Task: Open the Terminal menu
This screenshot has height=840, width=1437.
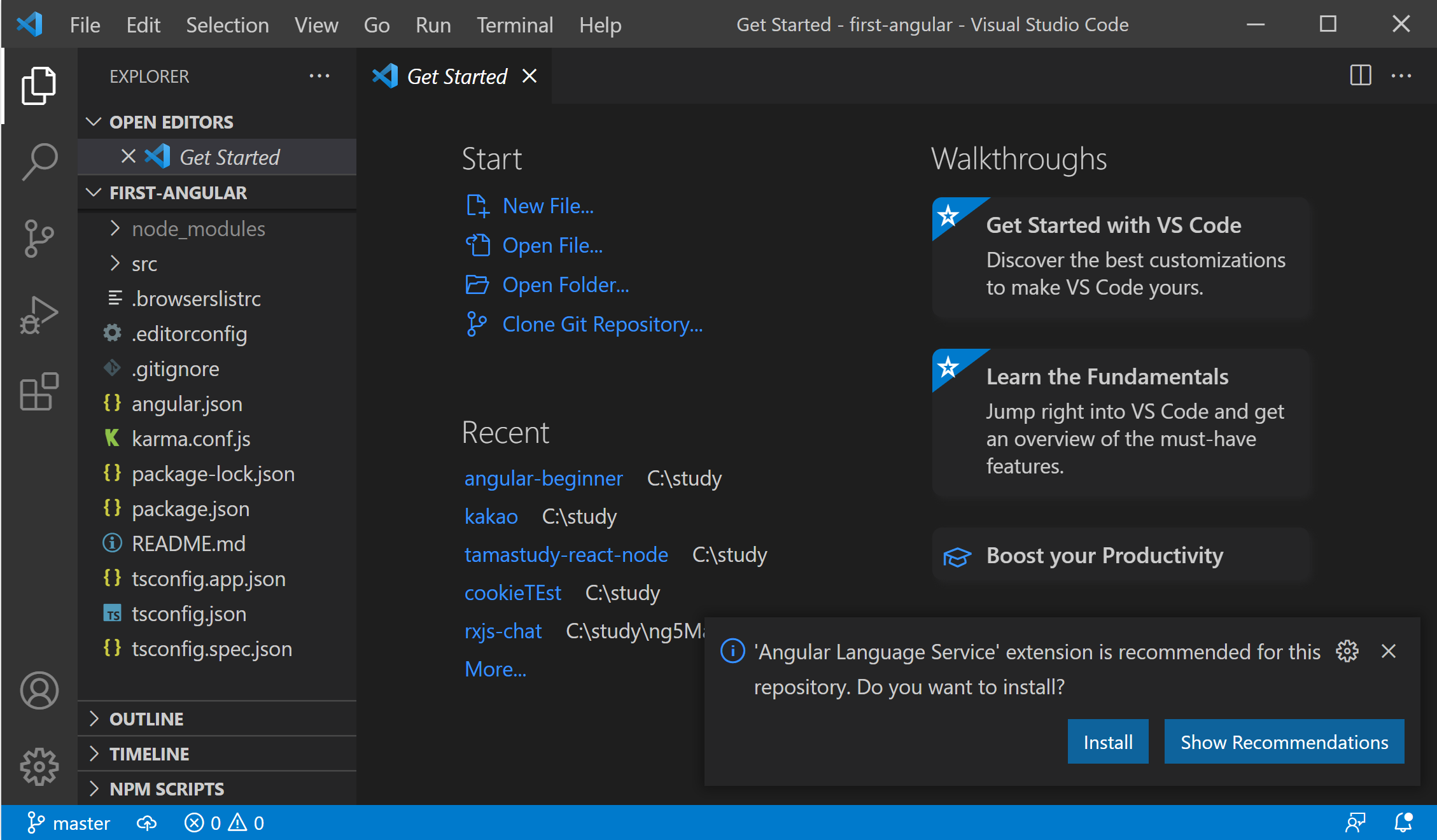Action: pos(514,25)
